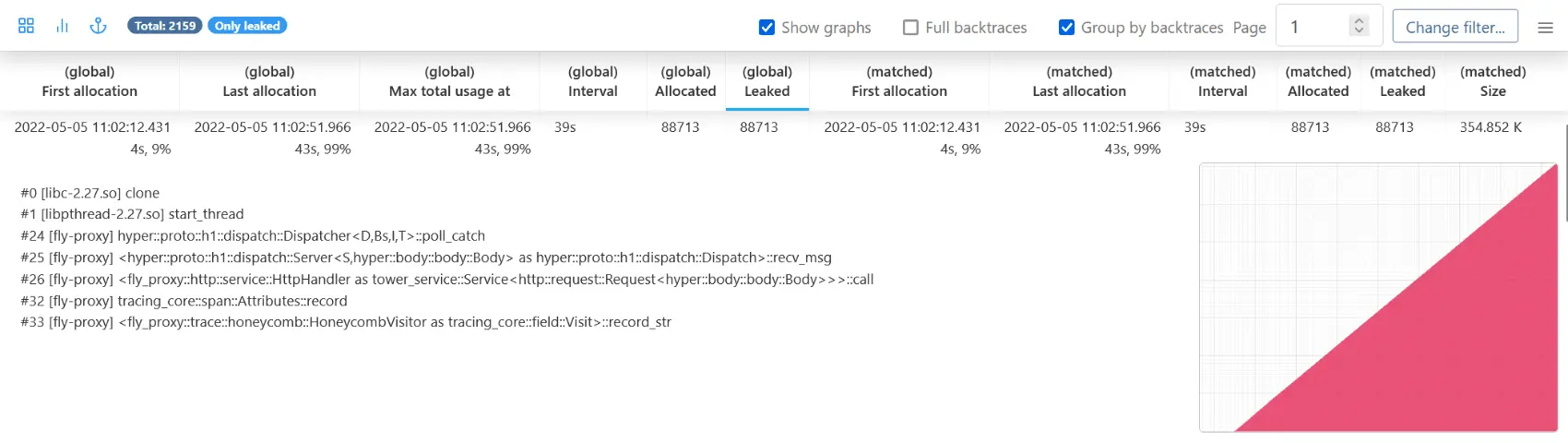1568x443 pixels.
Task: Sort by global Leaked column
Action: point(767,81)
